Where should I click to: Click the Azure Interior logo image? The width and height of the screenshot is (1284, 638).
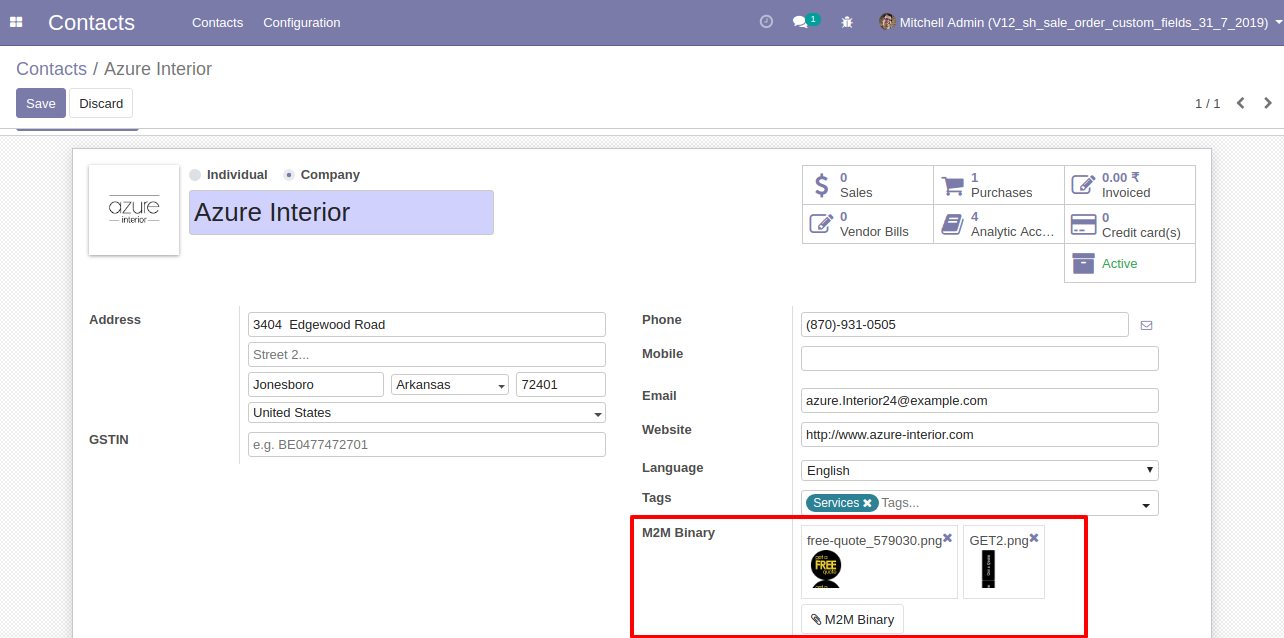pyautogui.click(x=134, y=210)
